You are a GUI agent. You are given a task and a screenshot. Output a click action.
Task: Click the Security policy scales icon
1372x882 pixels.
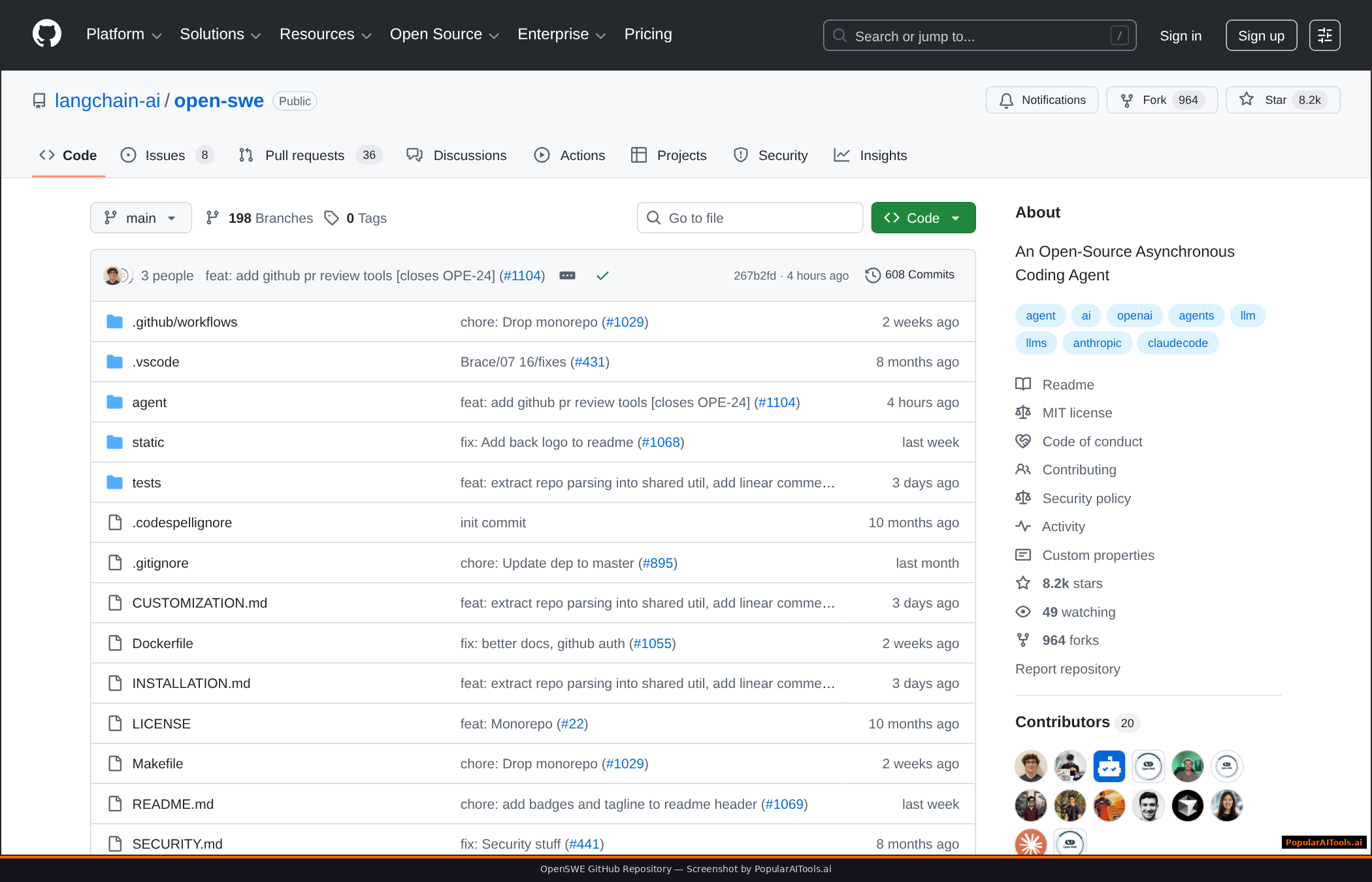[x=1024, y=498]
